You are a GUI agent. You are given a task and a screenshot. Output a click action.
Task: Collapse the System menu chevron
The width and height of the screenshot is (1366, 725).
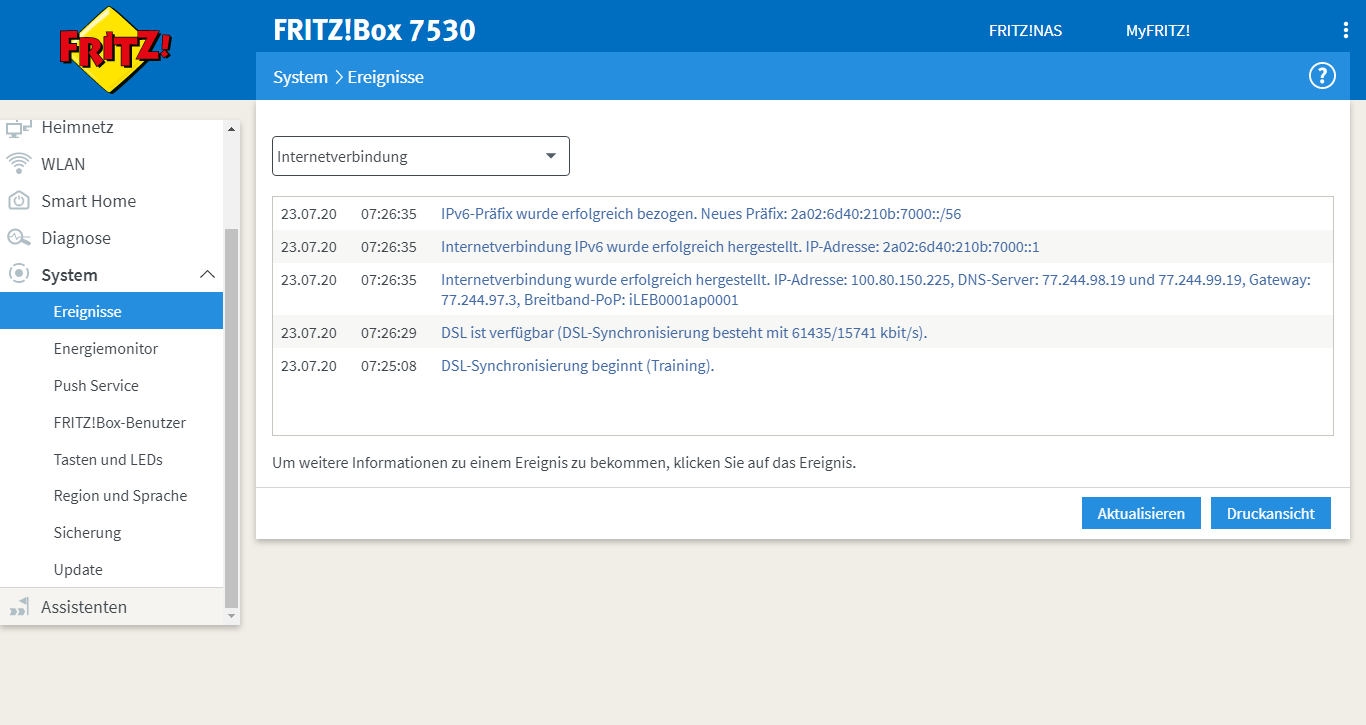click(x=207, y=275)
